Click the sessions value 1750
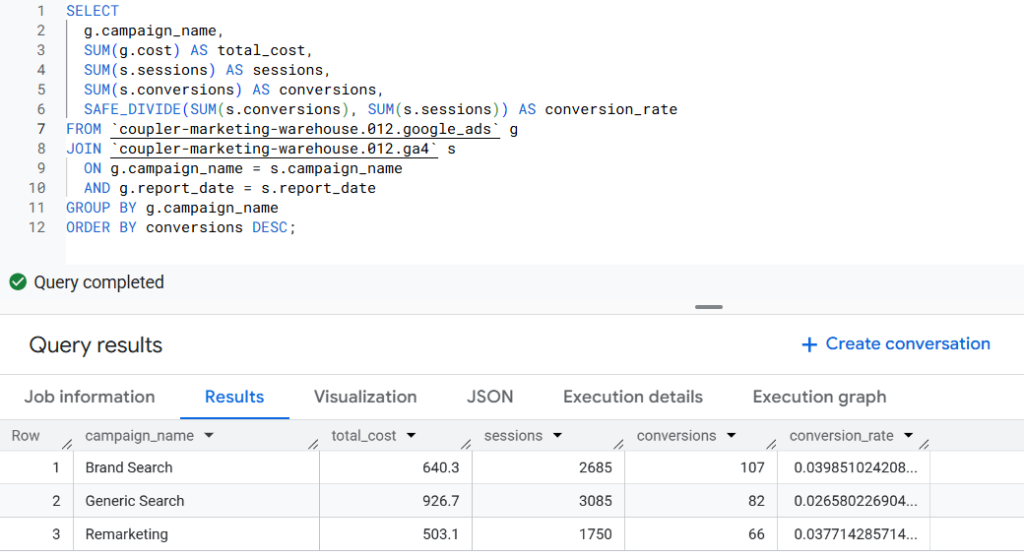This screenshot has height=557, width=1024. (596, 534)
